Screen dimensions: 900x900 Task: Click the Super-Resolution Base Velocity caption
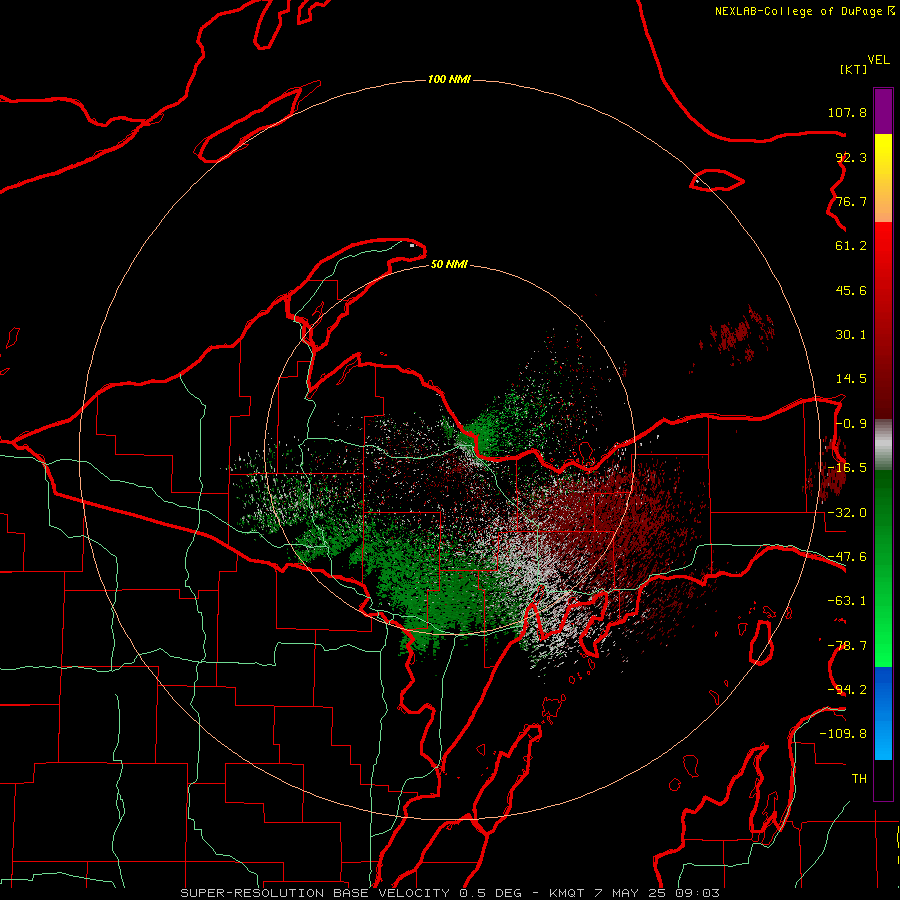(449, 893)
